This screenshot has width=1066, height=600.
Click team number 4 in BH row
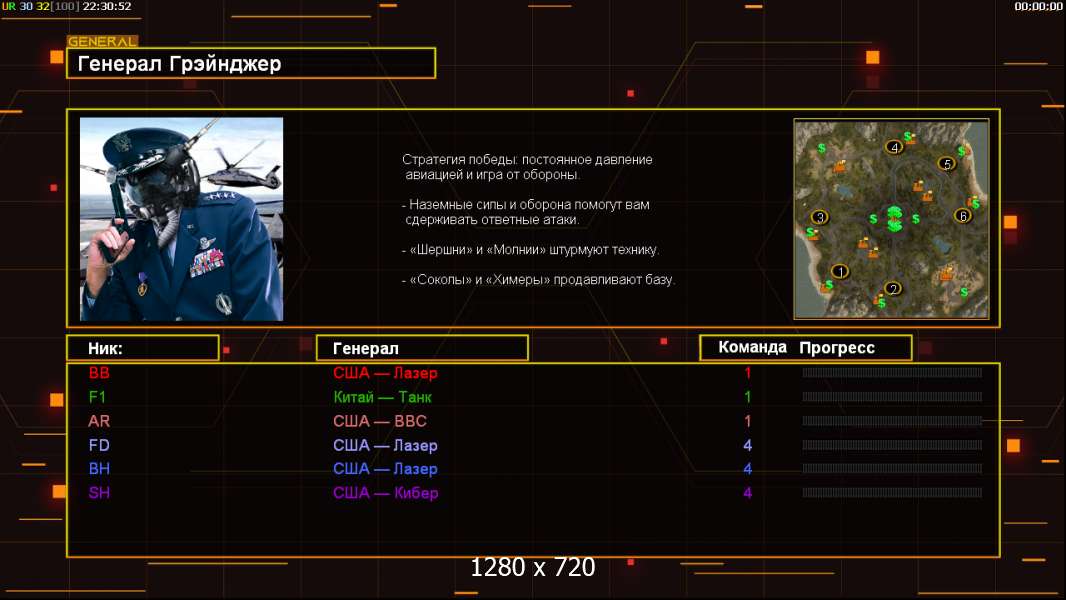(x=748, y=469)
